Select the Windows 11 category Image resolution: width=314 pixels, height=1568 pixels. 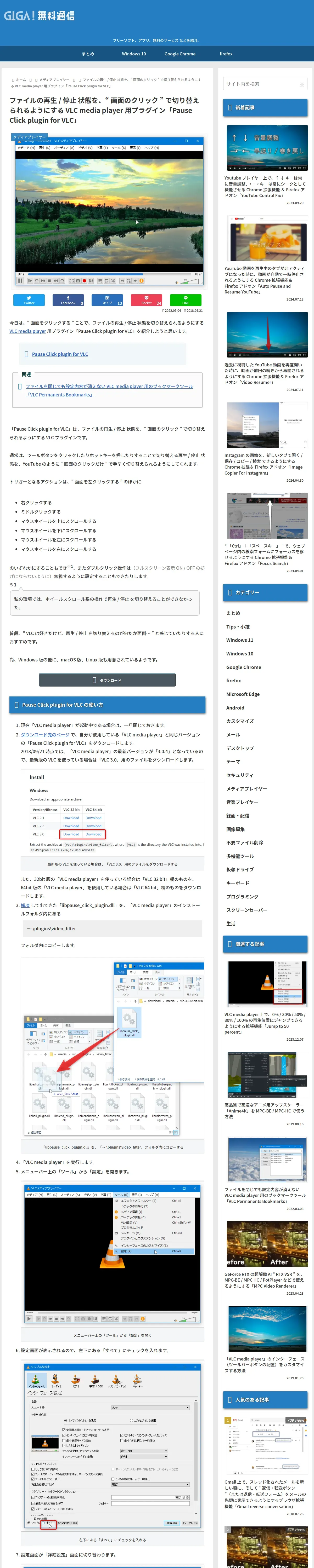coord(240,640)
